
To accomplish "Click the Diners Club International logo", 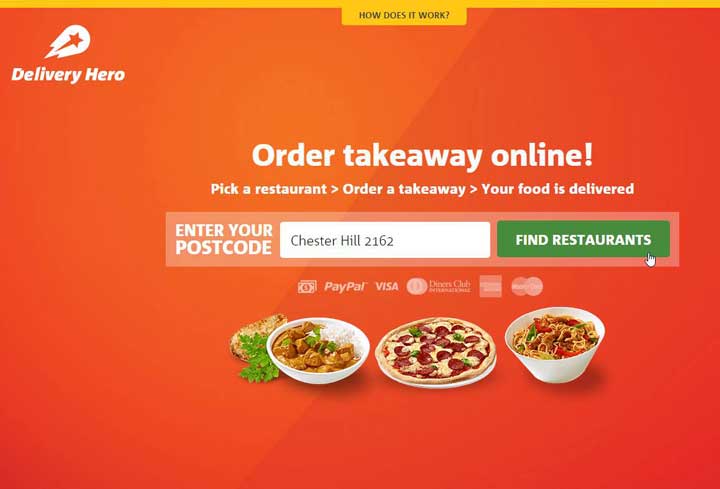I will (439, 287).
